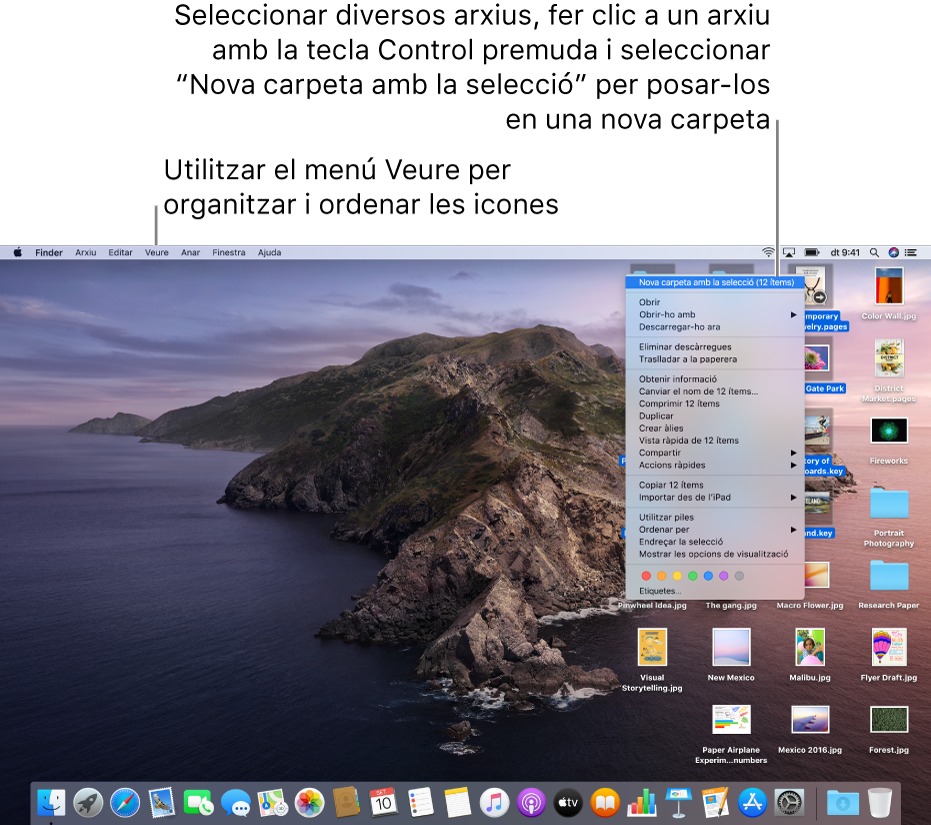Select Obtenir informació
Image resolution: width=931 pixels, height=825 pixels.
click(715, 379)
